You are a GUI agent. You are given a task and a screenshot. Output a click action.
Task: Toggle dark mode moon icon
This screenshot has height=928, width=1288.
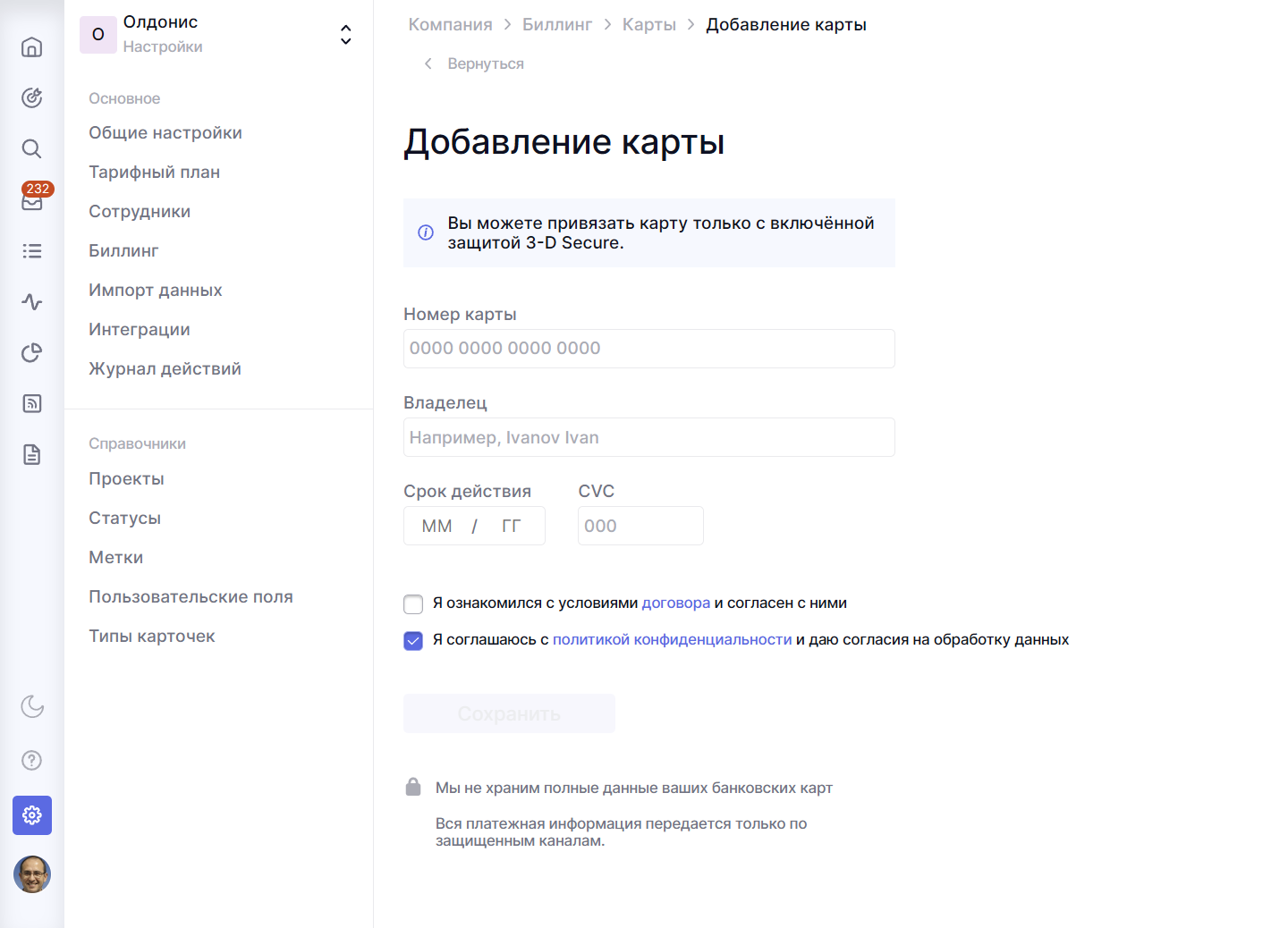pyautogui.click(x=32, y=706)
